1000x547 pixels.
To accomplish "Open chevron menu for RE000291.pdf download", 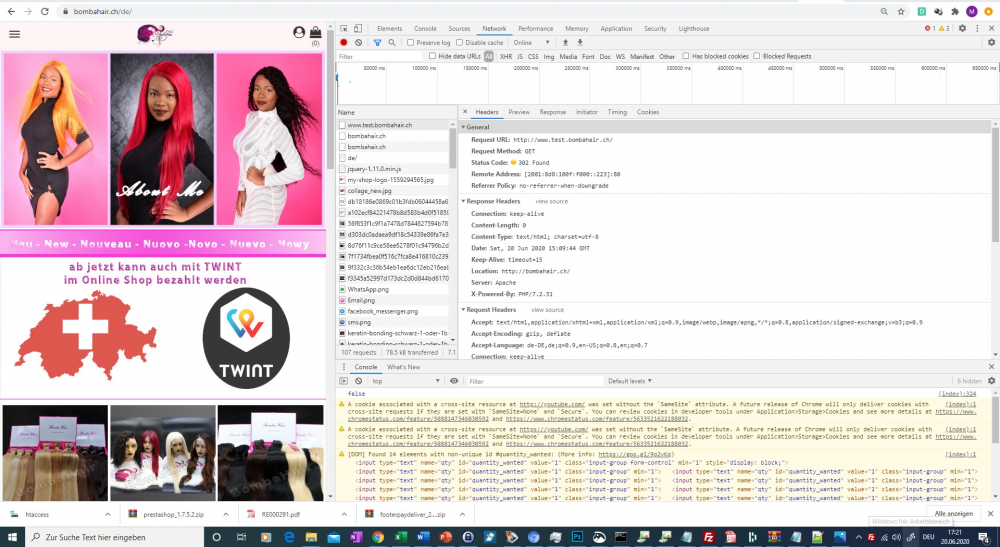I will [x=344, y=514].
